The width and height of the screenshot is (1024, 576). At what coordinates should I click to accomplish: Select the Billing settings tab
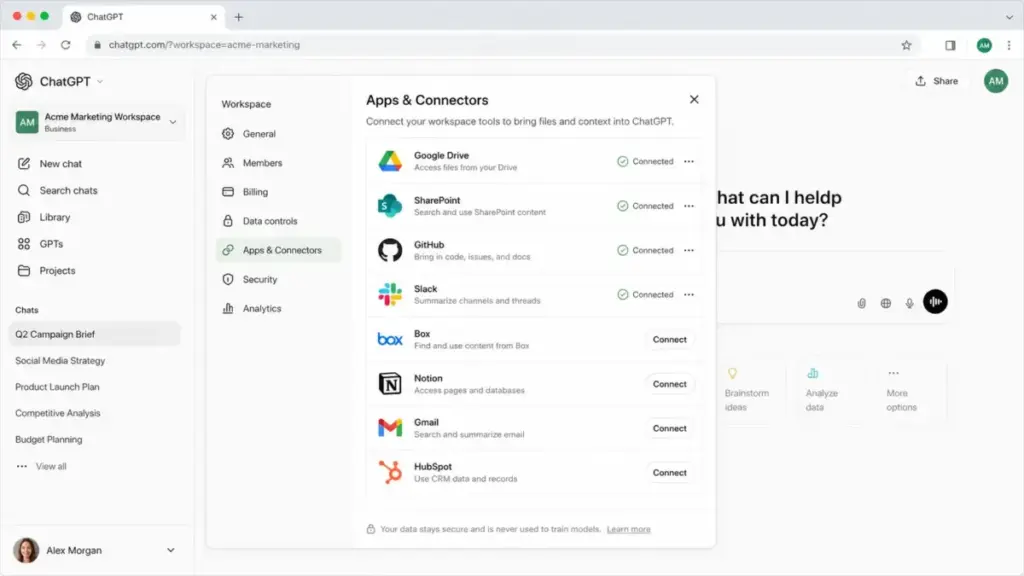click(279, 192)
